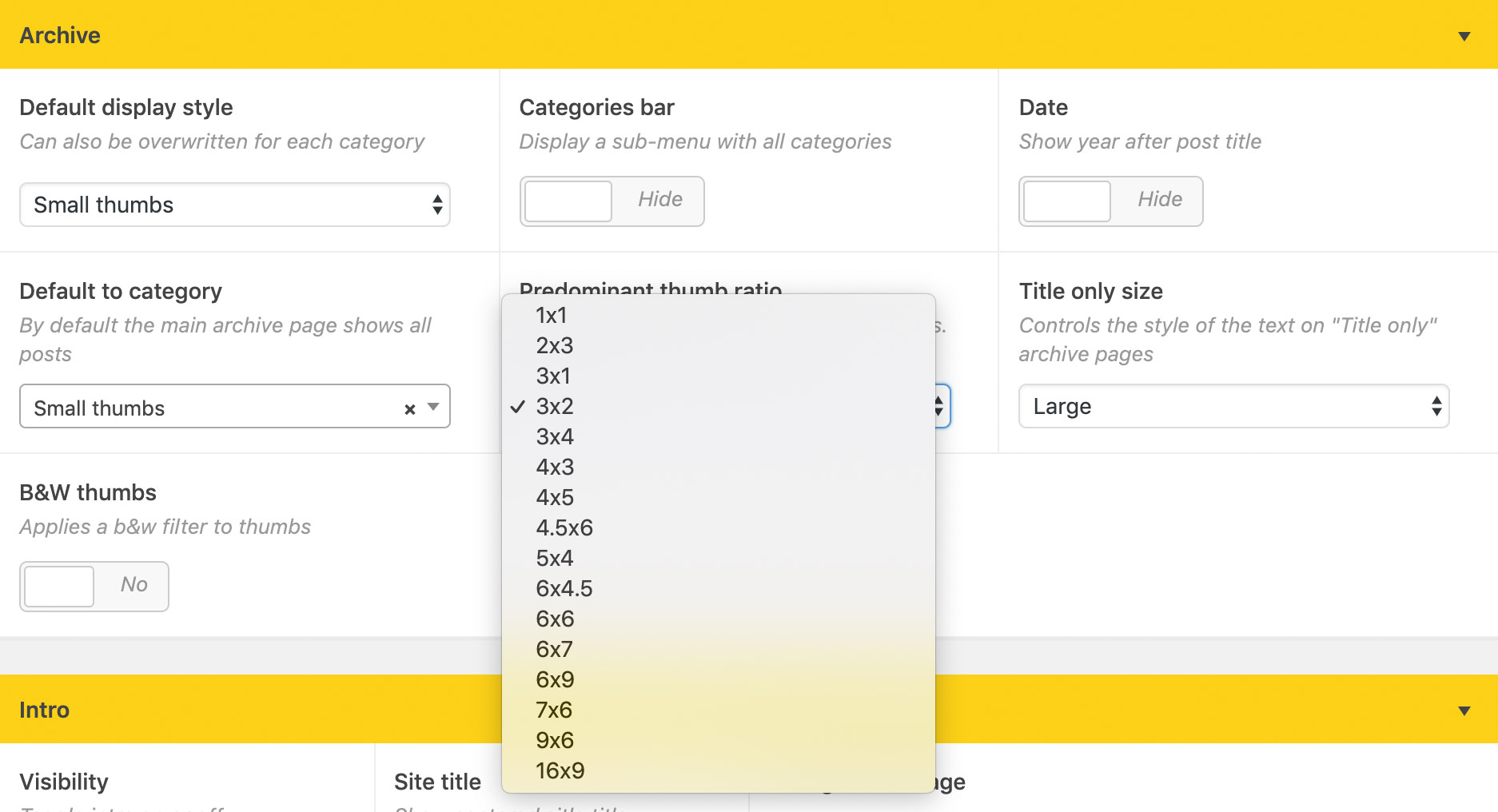Image resolution: width=1498 pixels, height=812 pixels.
Task: Pick 4x3 from the ratio list
Action: 555,468
